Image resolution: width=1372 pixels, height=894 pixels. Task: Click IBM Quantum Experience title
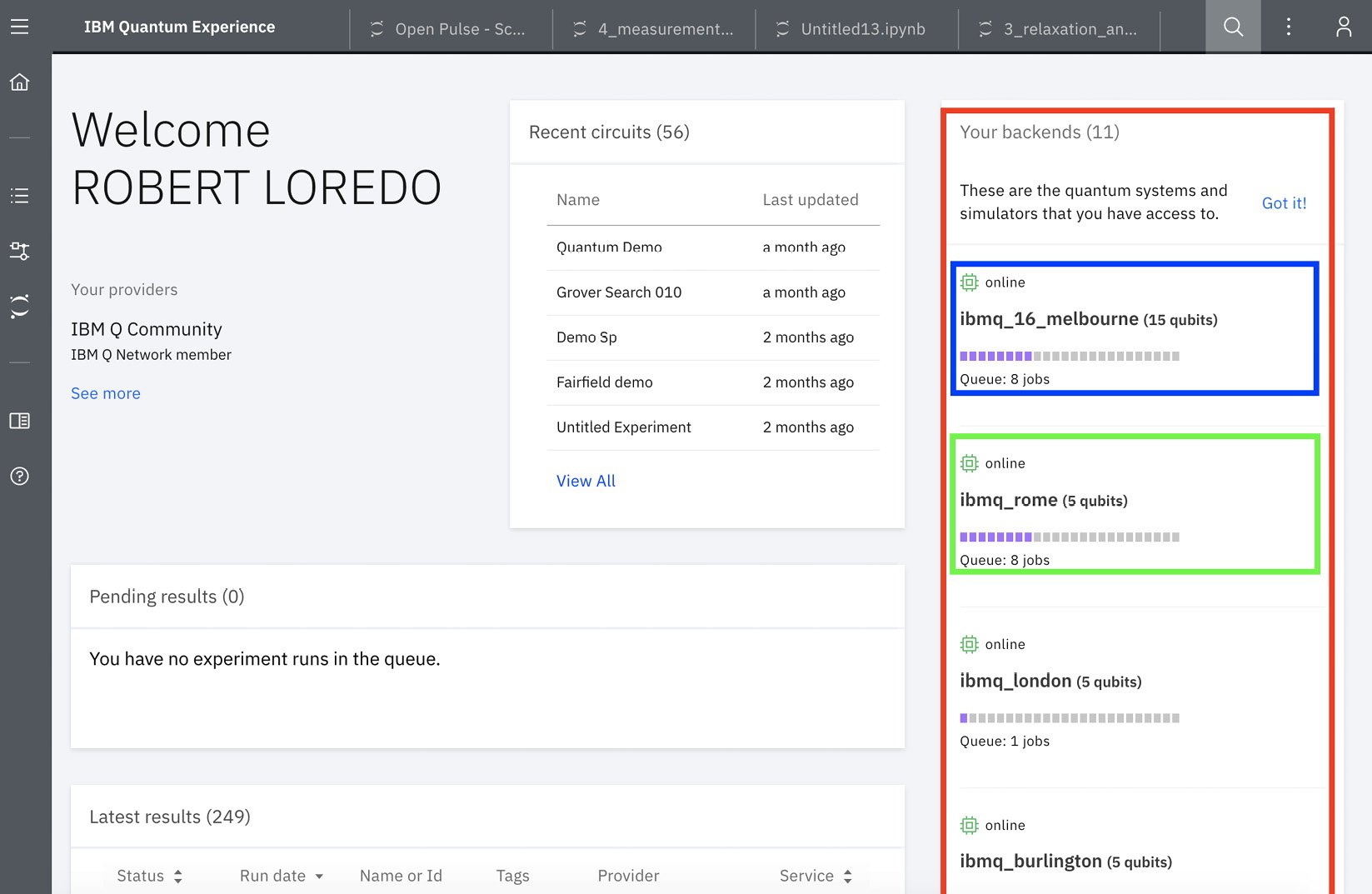click(179, 27)
